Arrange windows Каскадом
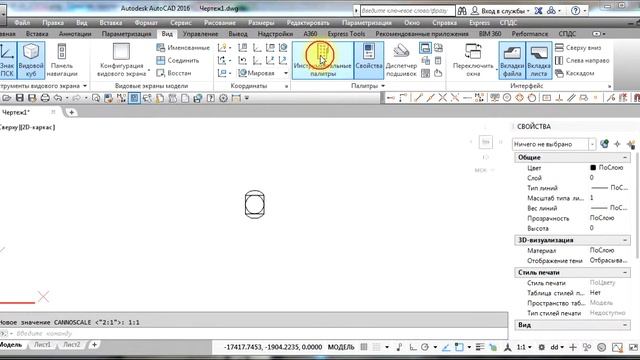 pyautogui.click(x=574, y=73)
